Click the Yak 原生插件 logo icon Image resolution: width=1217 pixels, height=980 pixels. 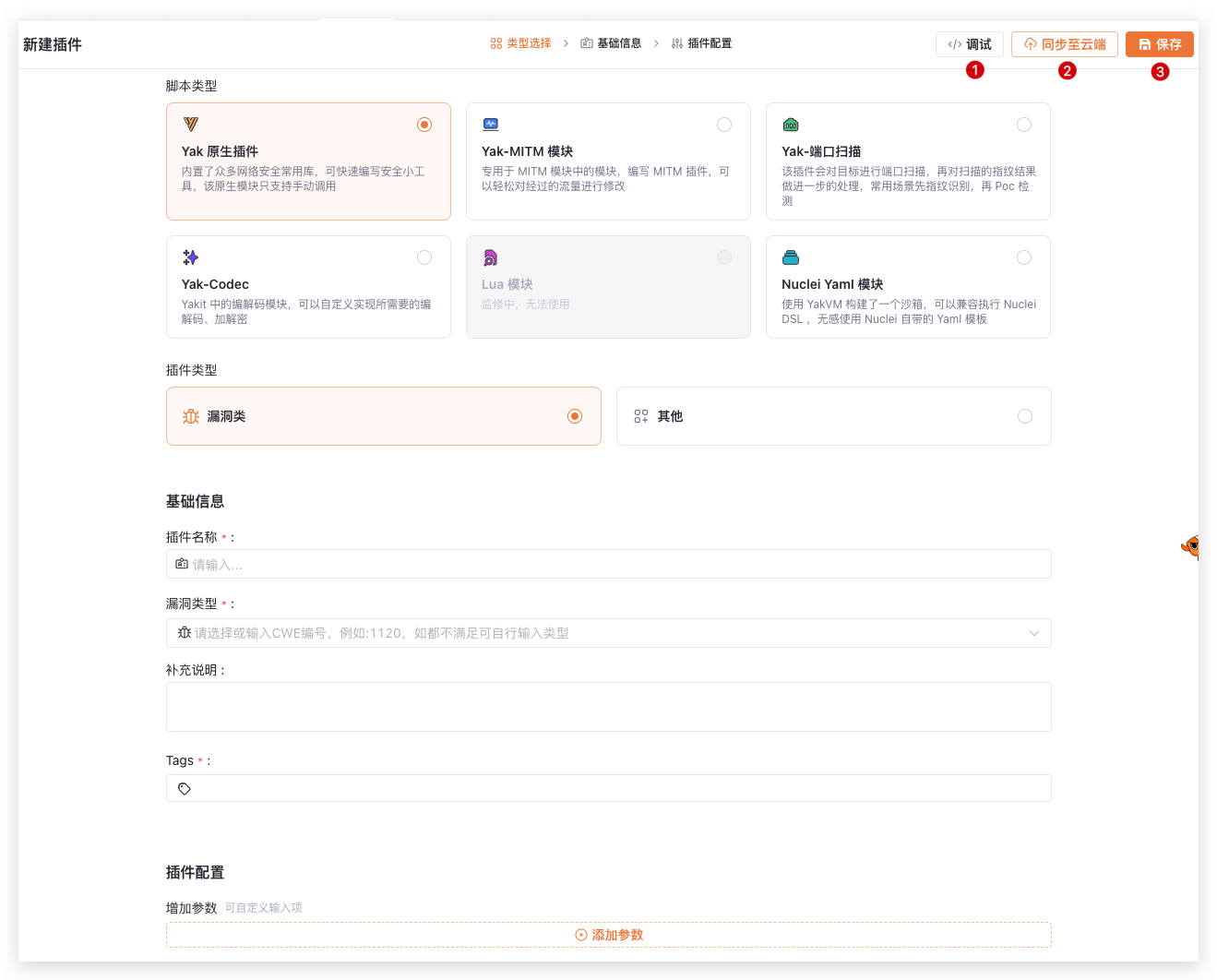191,125
